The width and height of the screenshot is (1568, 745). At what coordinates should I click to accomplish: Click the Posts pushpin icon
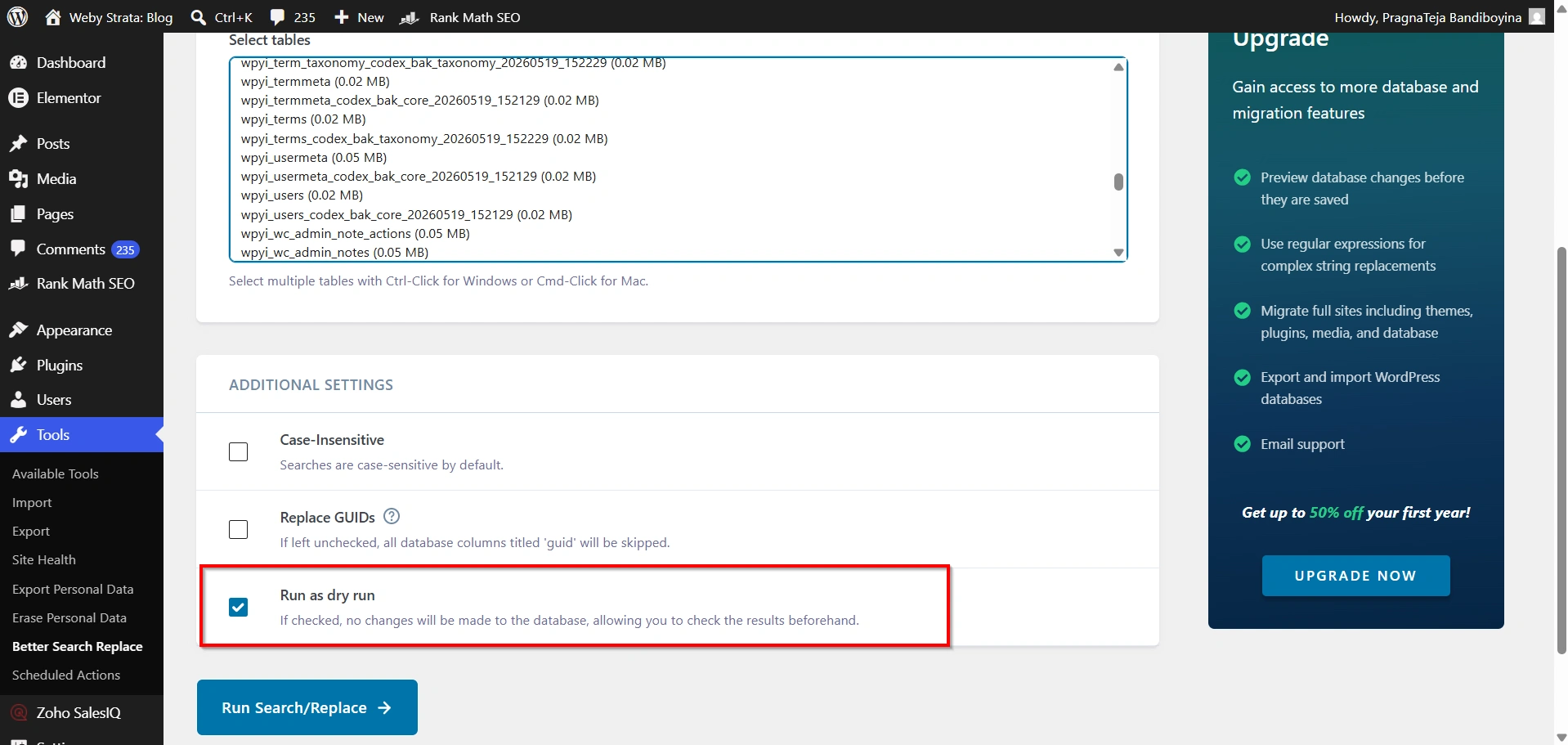pyautogui.click(x=18, y=144)
